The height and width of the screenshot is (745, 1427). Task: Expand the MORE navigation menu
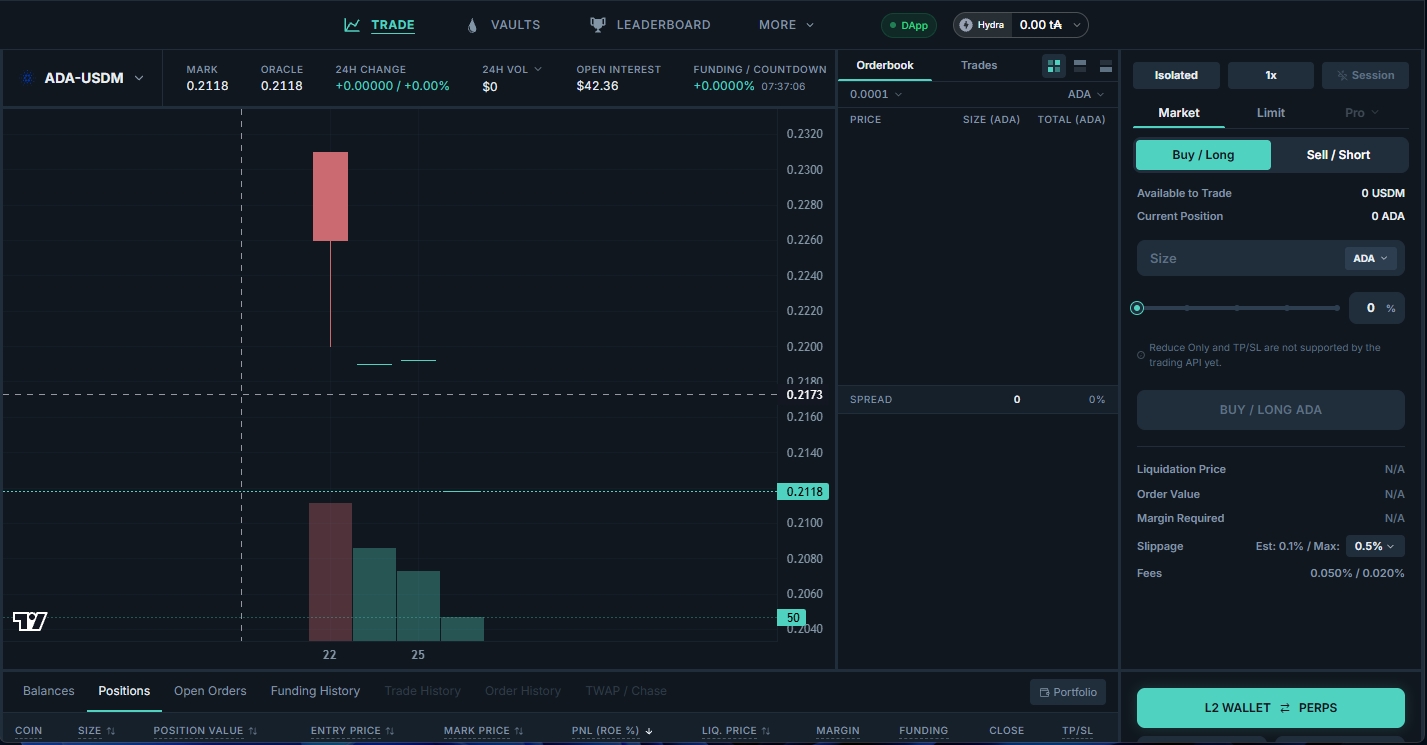coord(786,25)
